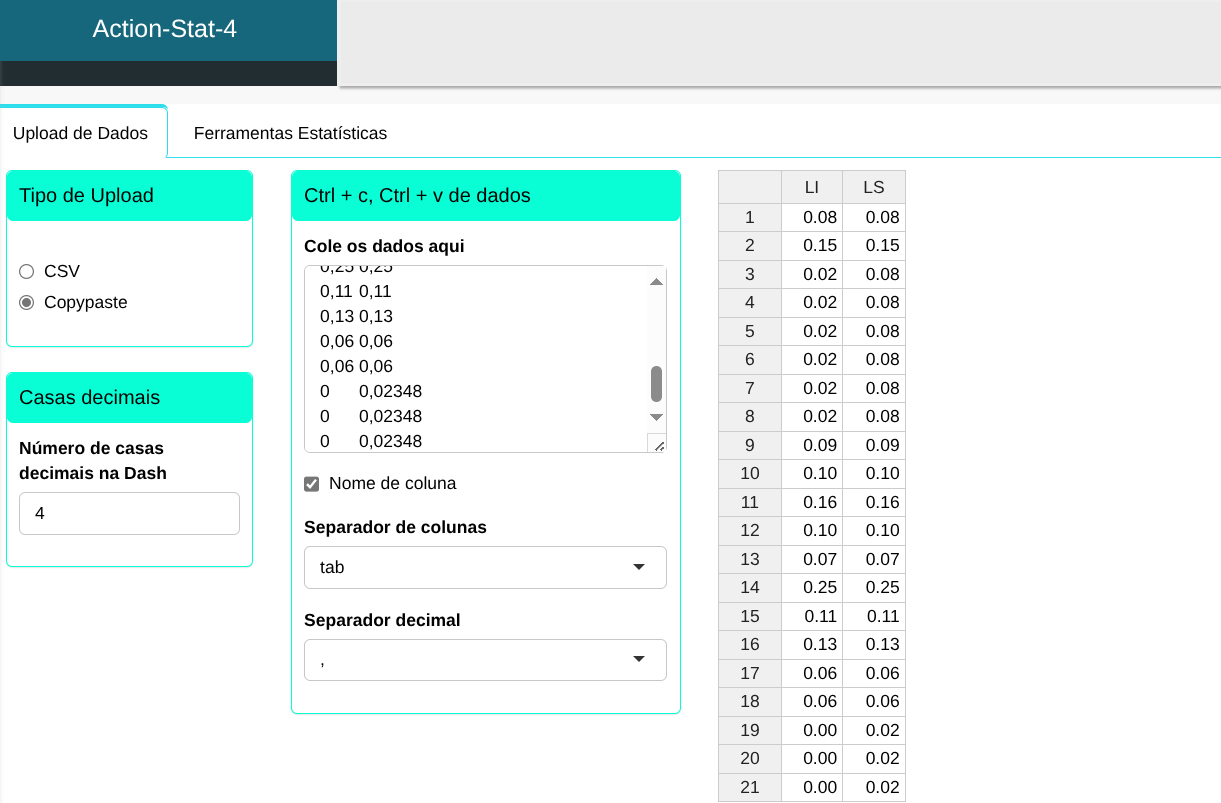
Task: Click the textarea scroll up arrow
Action: pos(656,282)
